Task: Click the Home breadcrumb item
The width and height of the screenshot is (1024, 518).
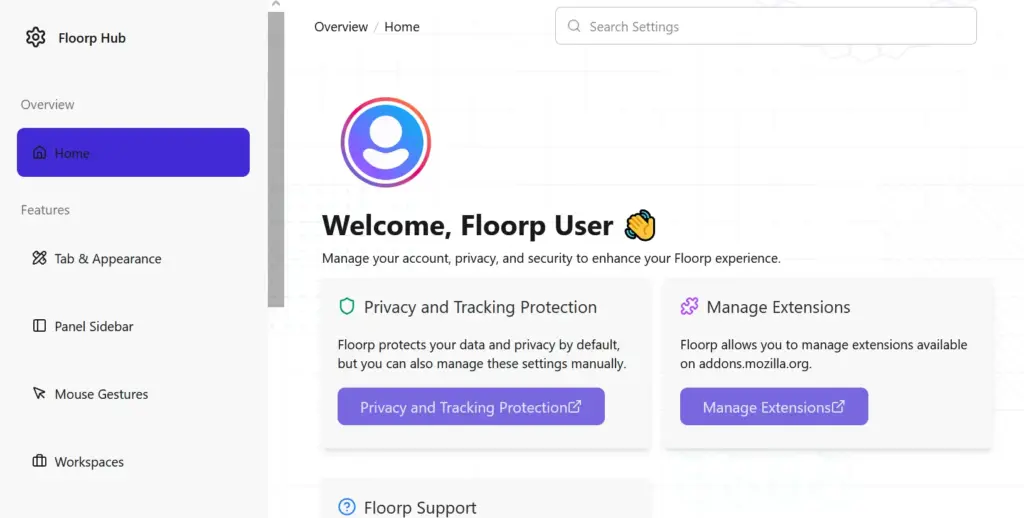Action: [402, 27]
